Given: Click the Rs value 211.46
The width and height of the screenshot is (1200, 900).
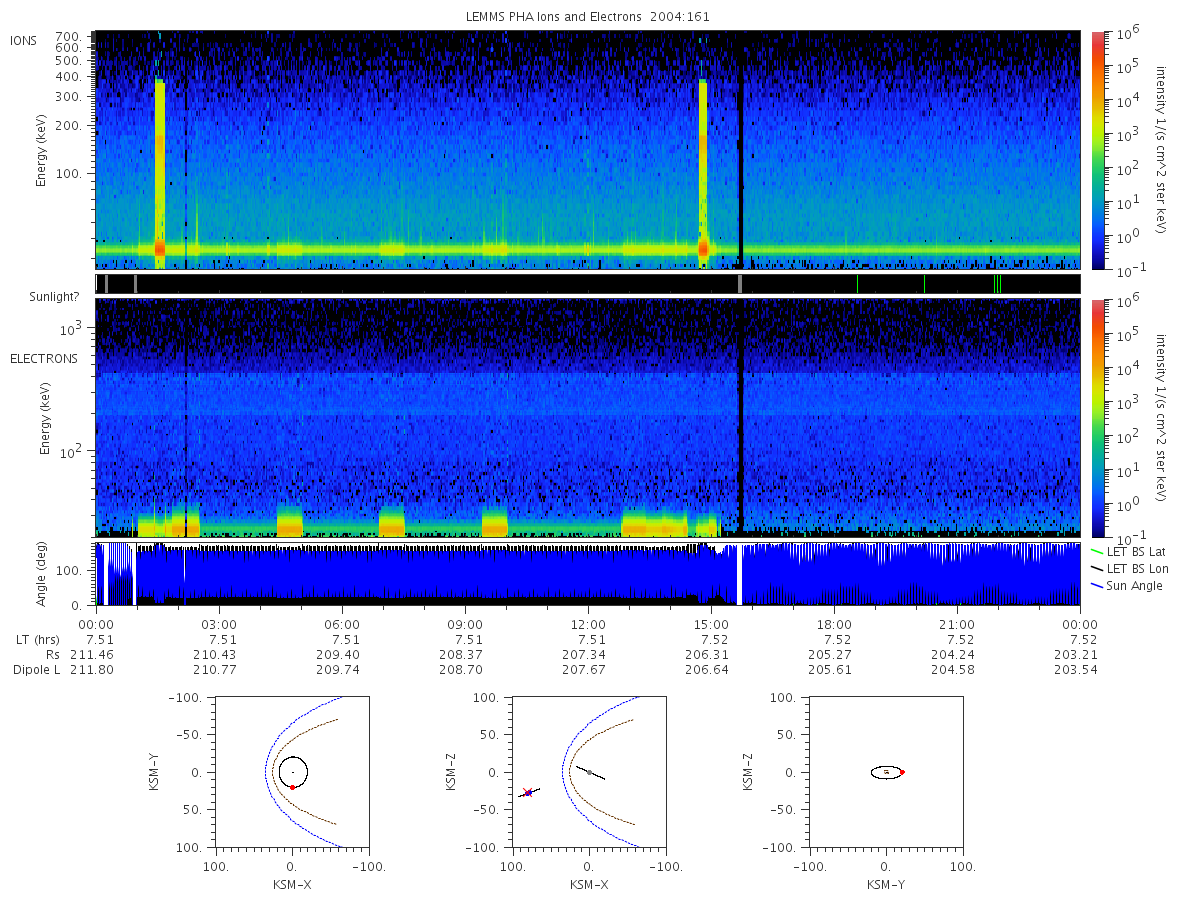Looking at the screenshot, I should [90, 655].
